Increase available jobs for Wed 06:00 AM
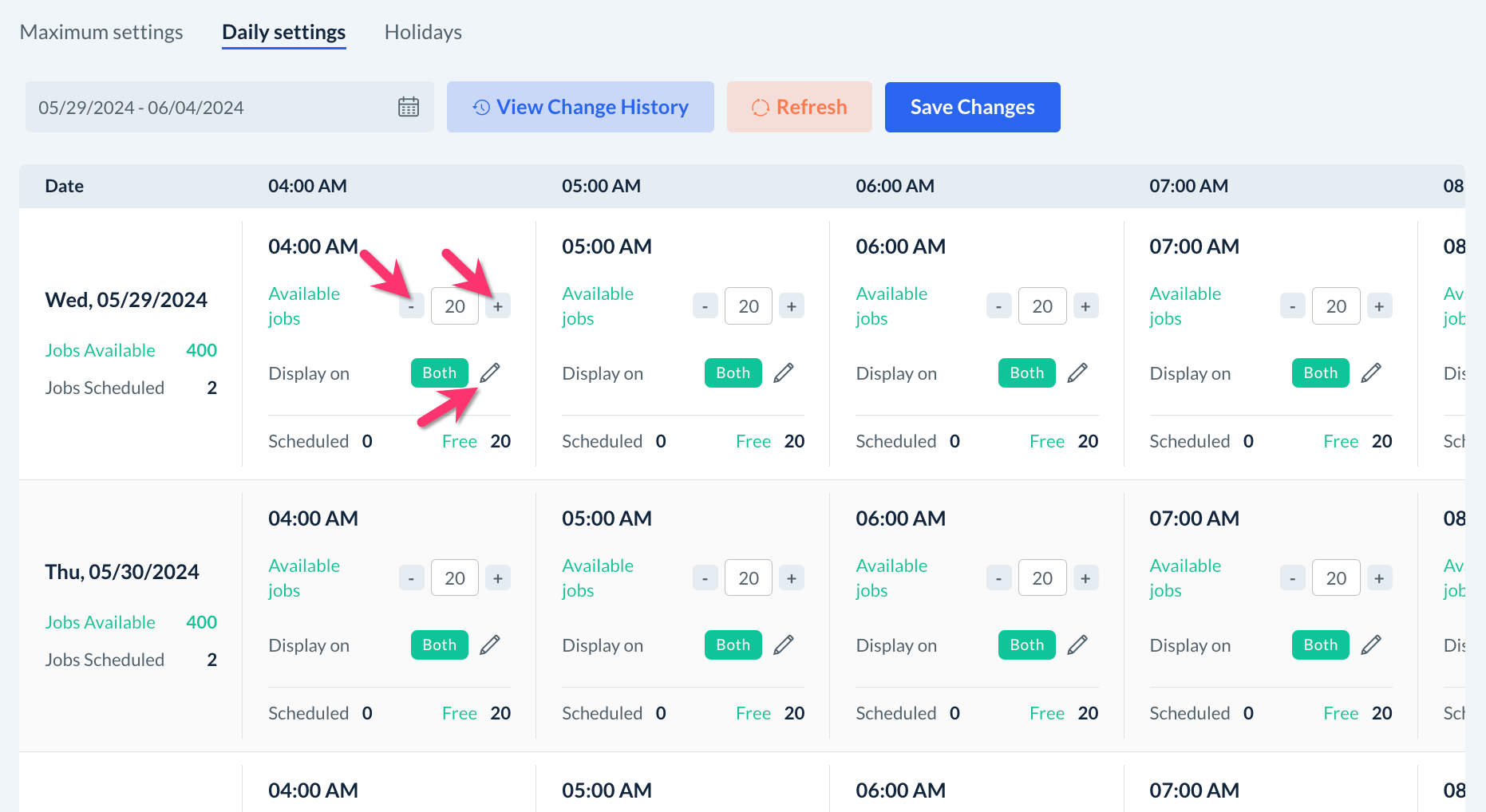 click(1085, 306)
